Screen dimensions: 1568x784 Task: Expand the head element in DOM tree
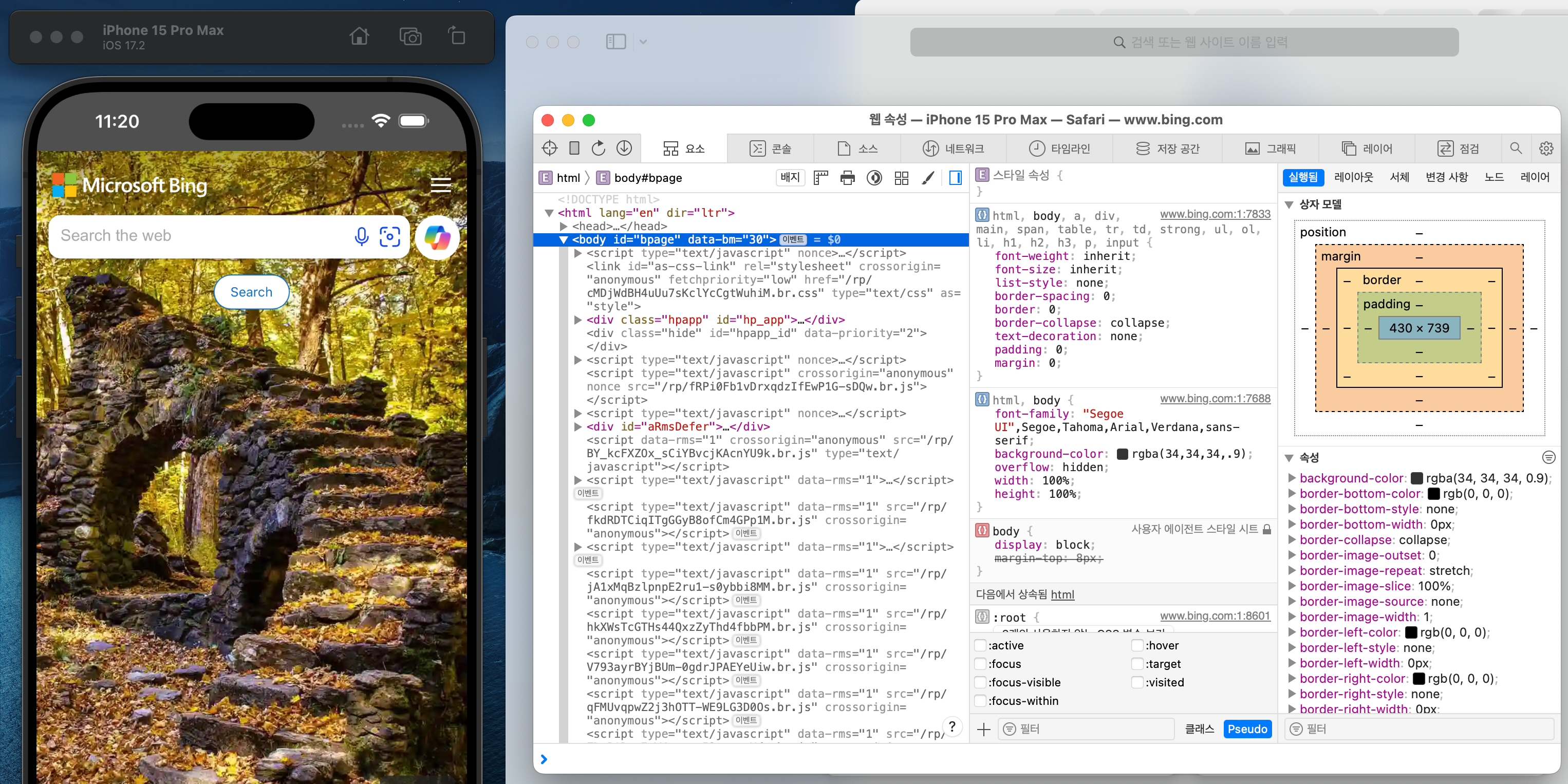coord(564,227)
